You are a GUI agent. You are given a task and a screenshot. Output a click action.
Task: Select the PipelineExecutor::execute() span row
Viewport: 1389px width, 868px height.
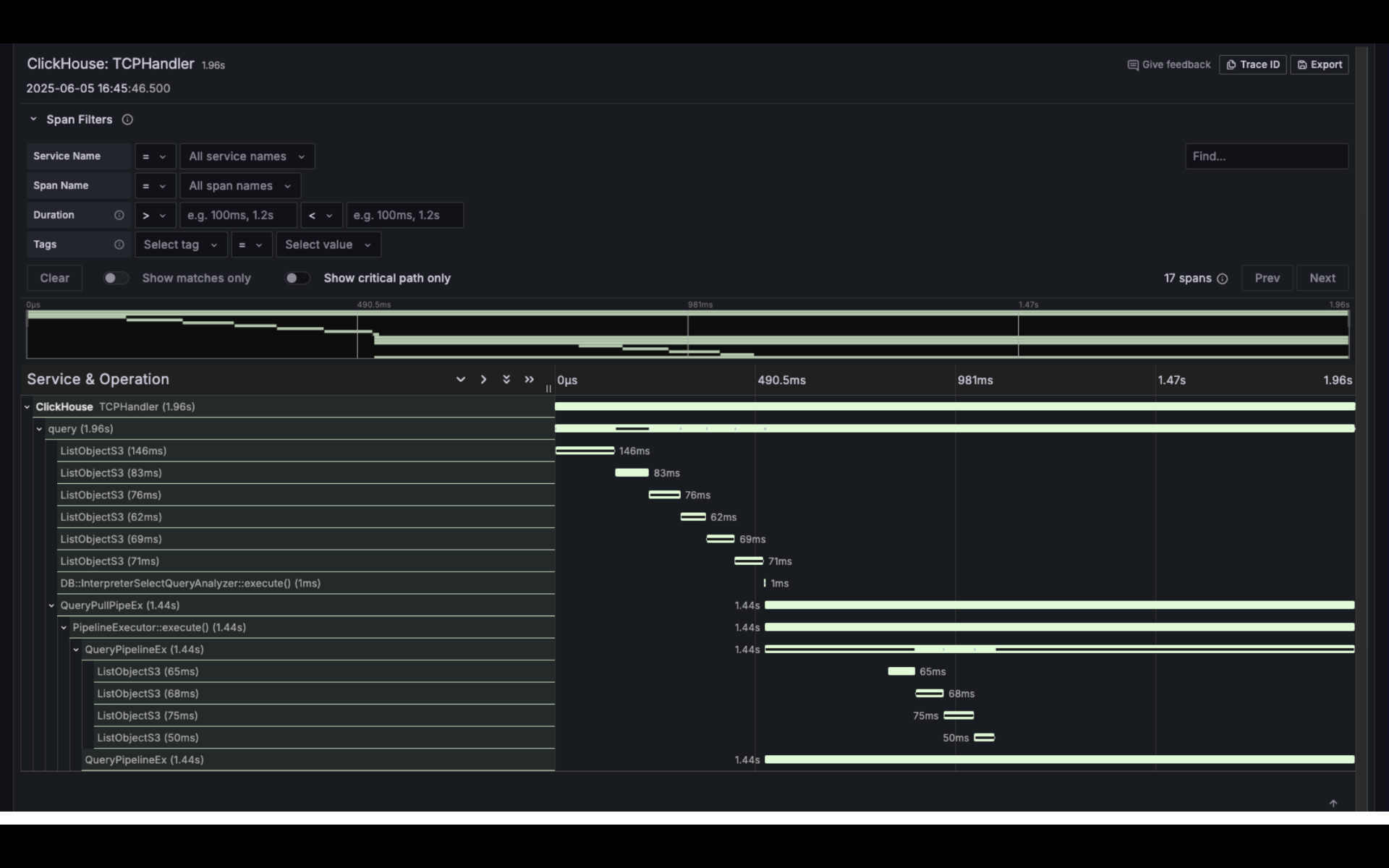click(158, 627)
